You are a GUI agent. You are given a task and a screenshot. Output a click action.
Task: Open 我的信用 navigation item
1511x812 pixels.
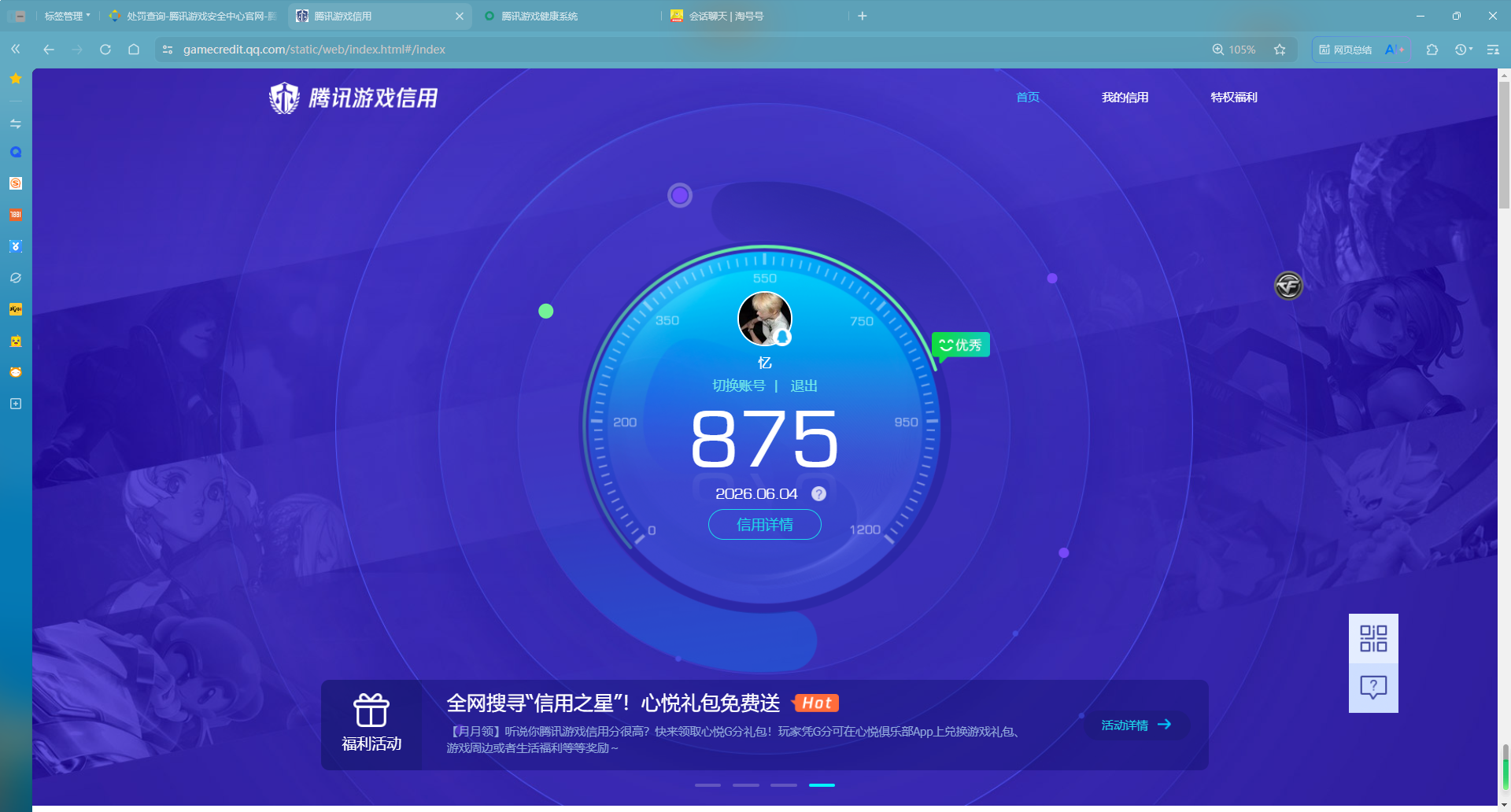pos(1125,98)
